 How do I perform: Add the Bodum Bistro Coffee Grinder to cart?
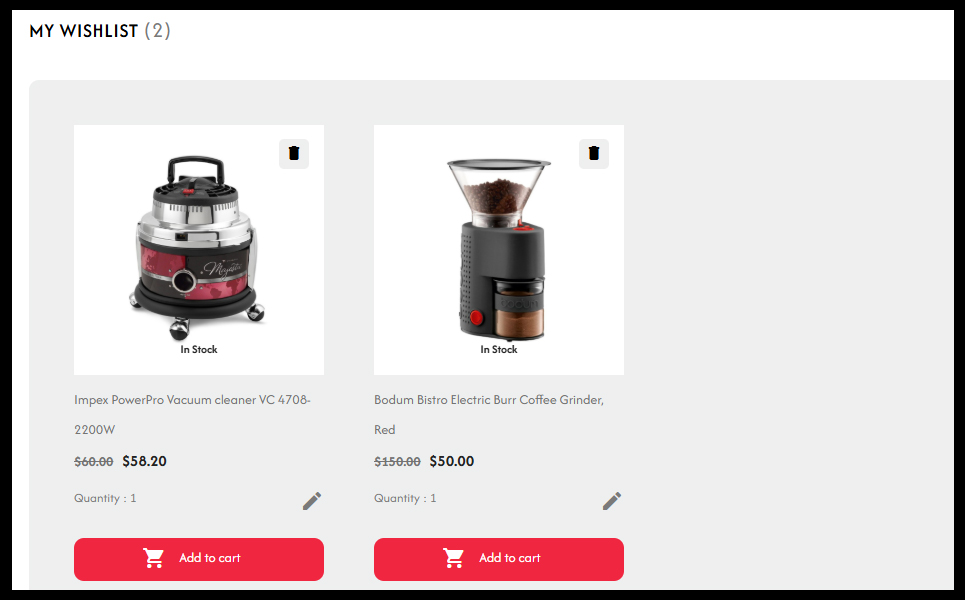coord(499,559)
